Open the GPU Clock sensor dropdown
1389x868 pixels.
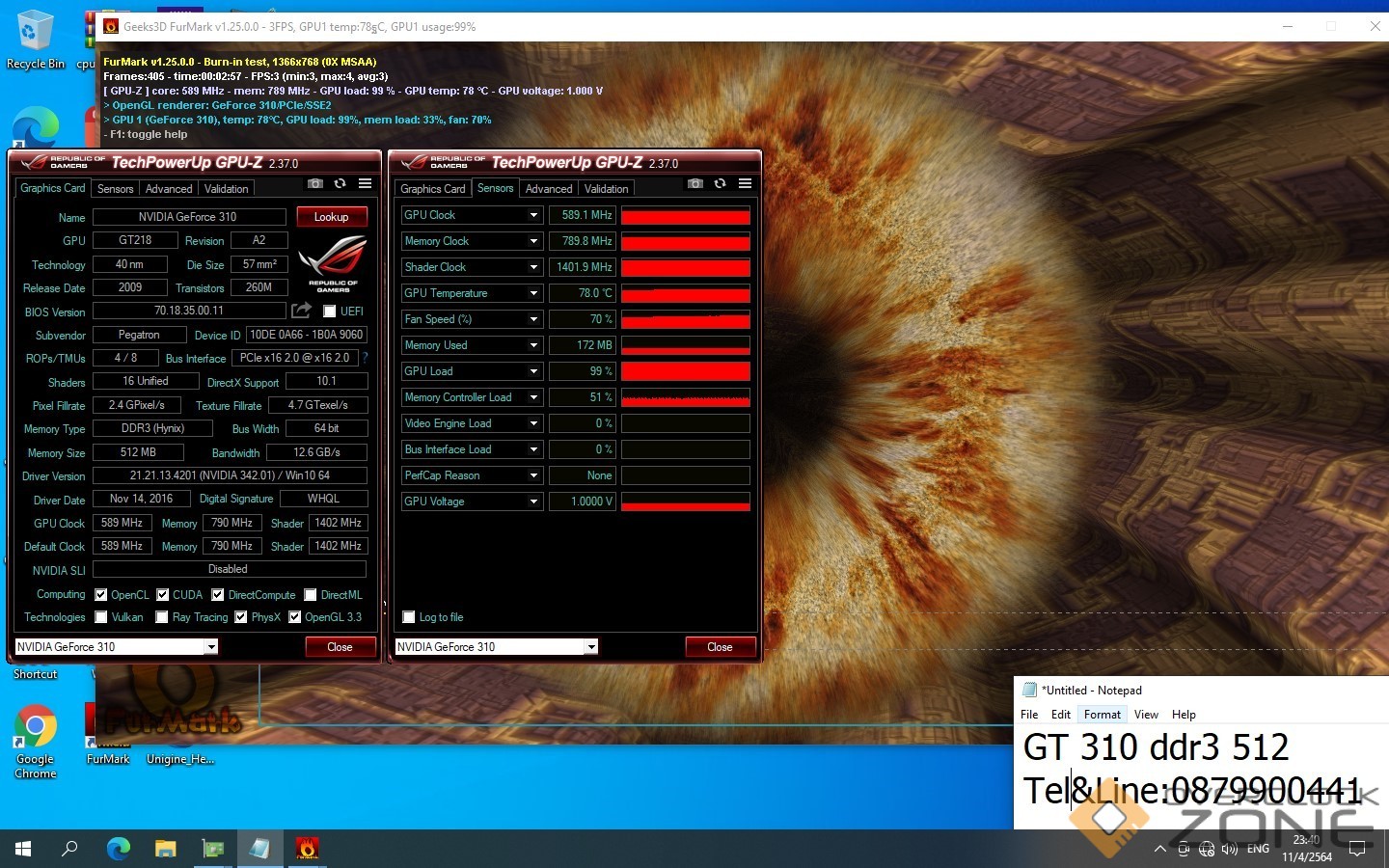533,215
